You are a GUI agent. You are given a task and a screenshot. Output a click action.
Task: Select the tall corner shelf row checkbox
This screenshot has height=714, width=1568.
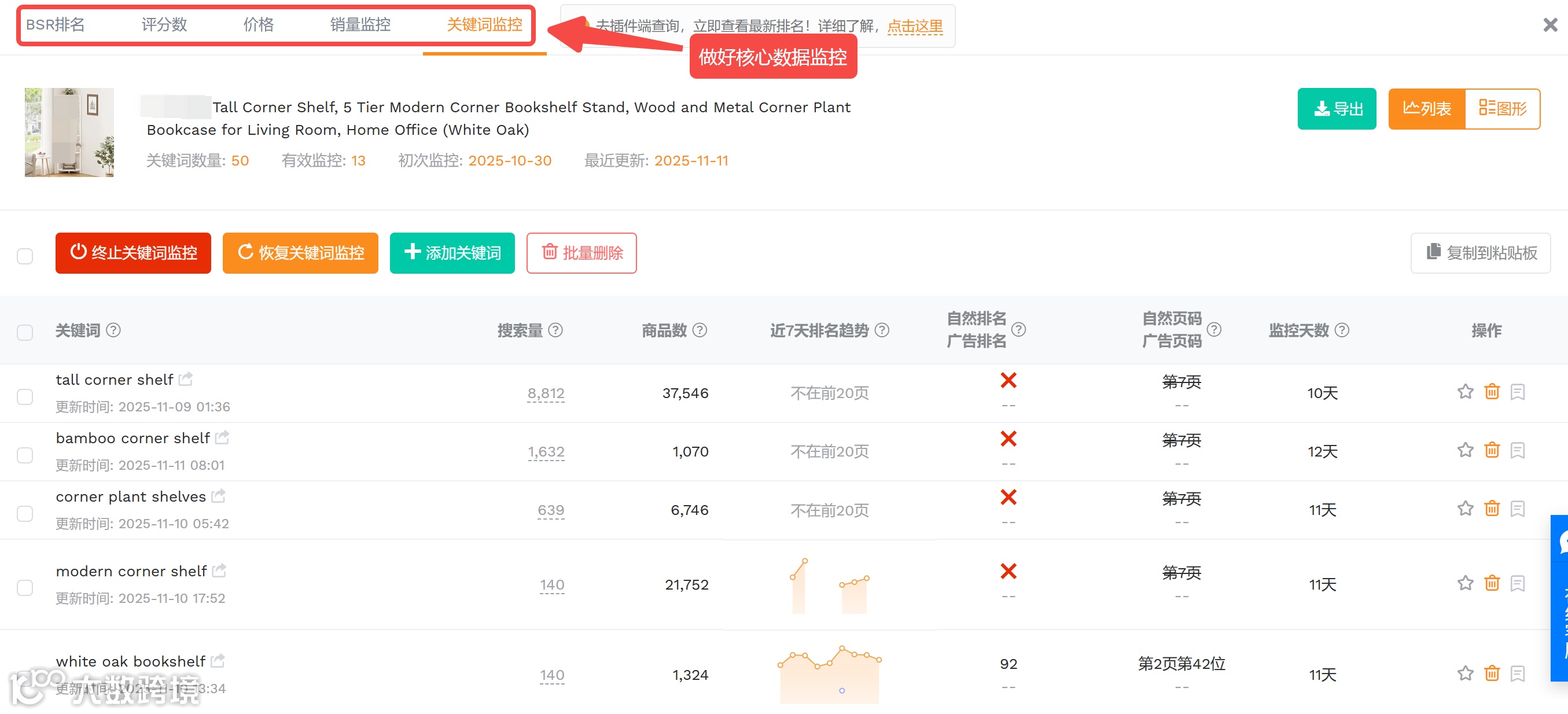point(24,396)
